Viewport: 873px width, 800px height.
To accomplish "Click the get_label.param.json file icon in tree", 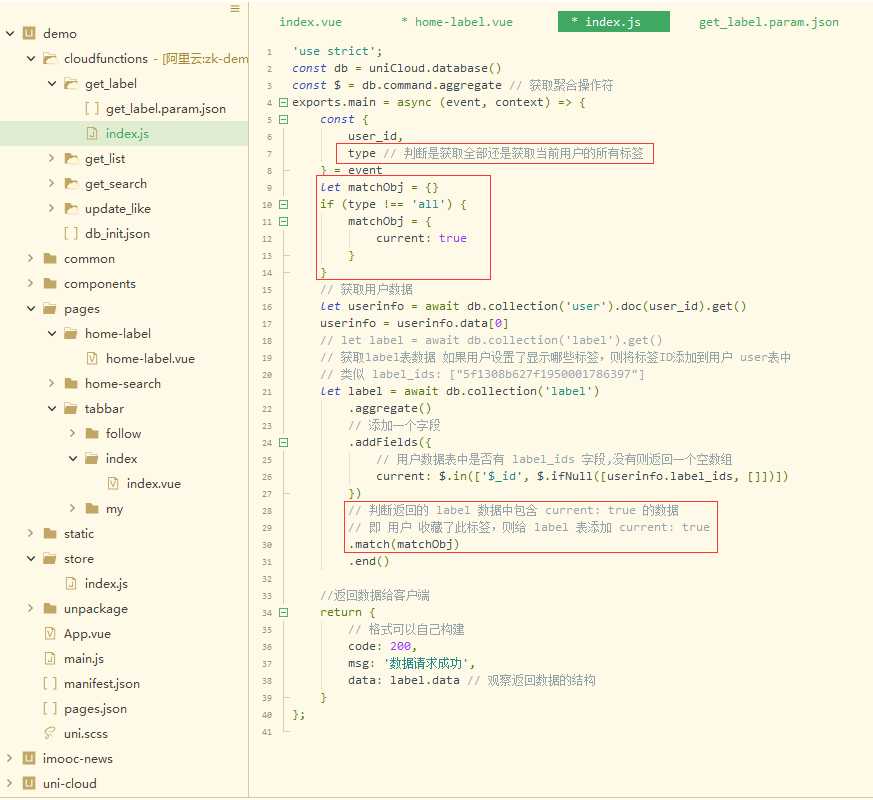I will [x=92, y=109].
